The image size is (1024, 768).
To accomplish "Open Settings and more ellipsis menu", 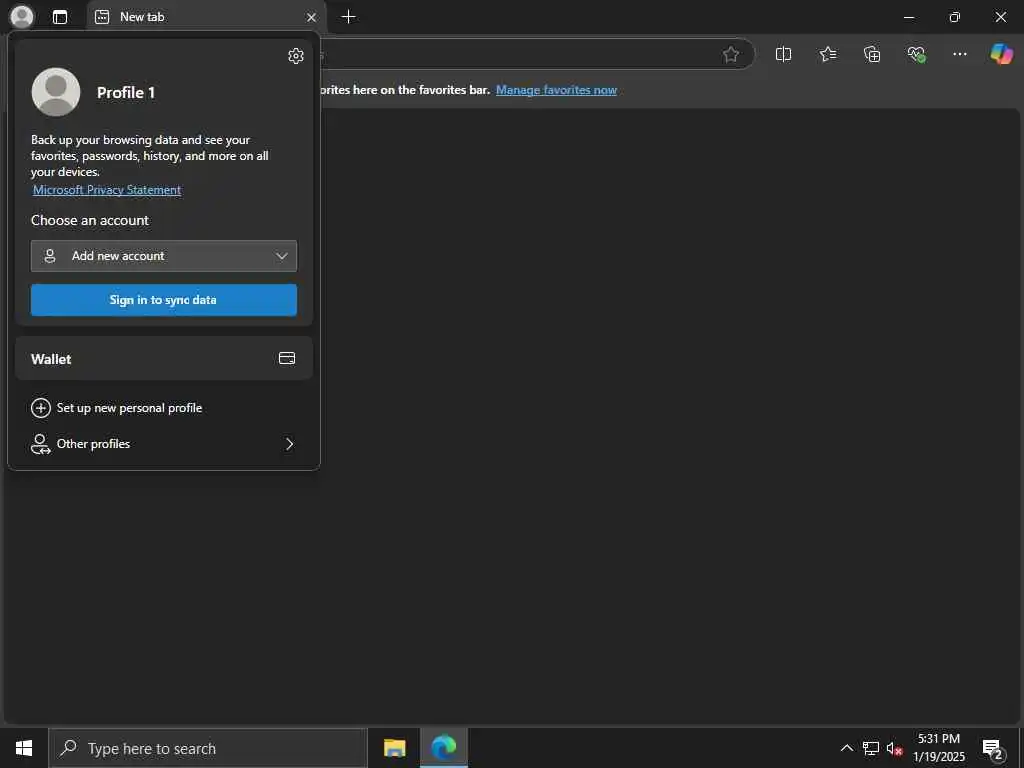I will pos(959,54).
